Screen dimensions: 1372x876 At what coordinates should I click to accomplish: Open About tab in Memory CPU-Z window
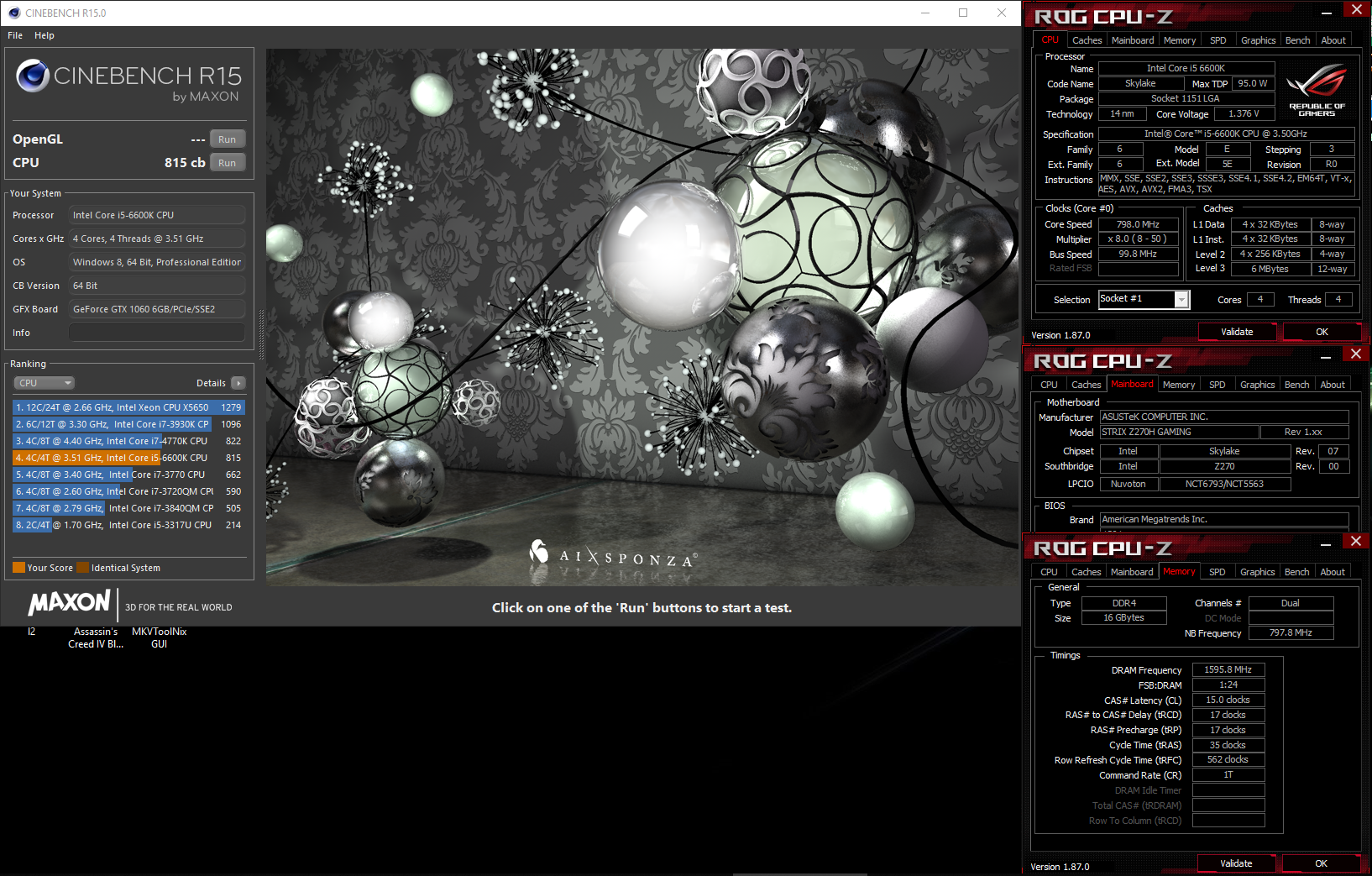coord(1333,572)
